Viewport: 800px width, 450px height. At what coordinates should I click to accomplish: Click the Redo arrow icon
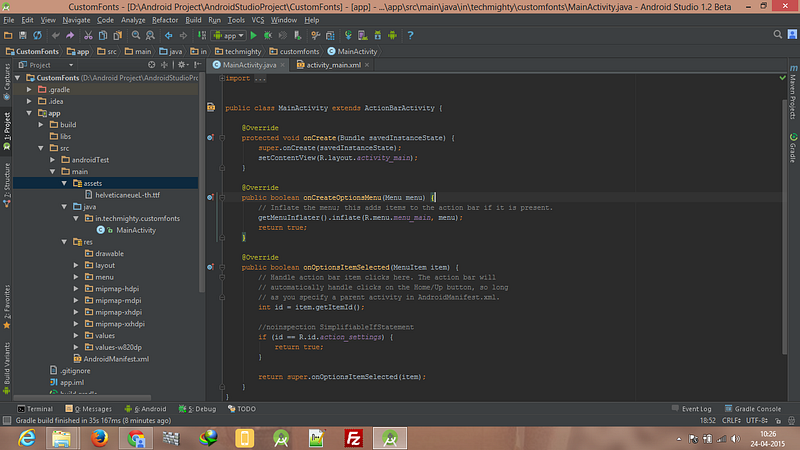(x=70, y=35)
